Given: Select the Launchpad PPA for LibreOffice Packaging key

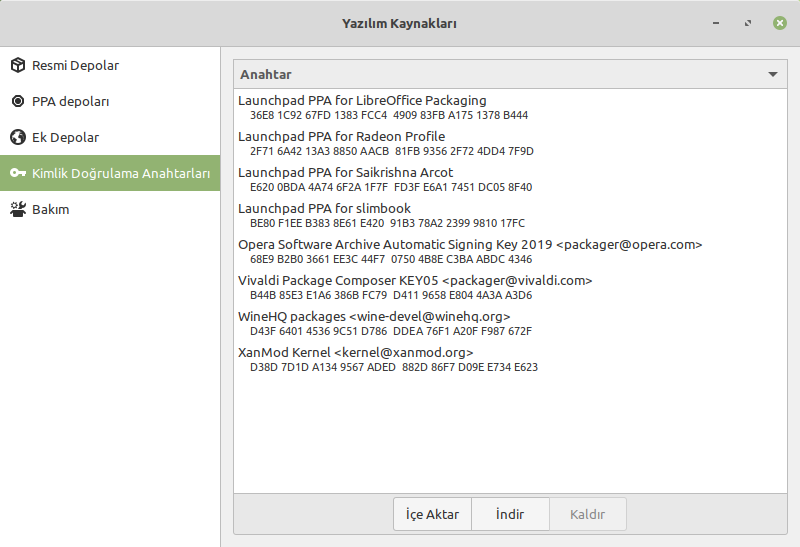Looking at the screenshot, I should [510, 107].
